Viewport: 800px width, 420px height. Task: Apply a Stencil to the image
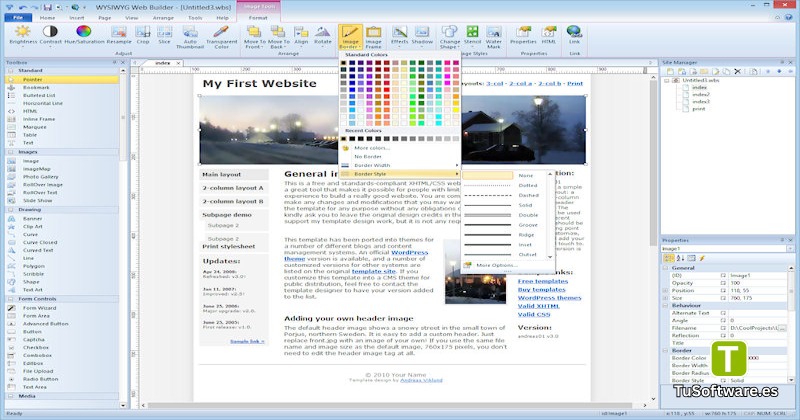tap(472, 36)
